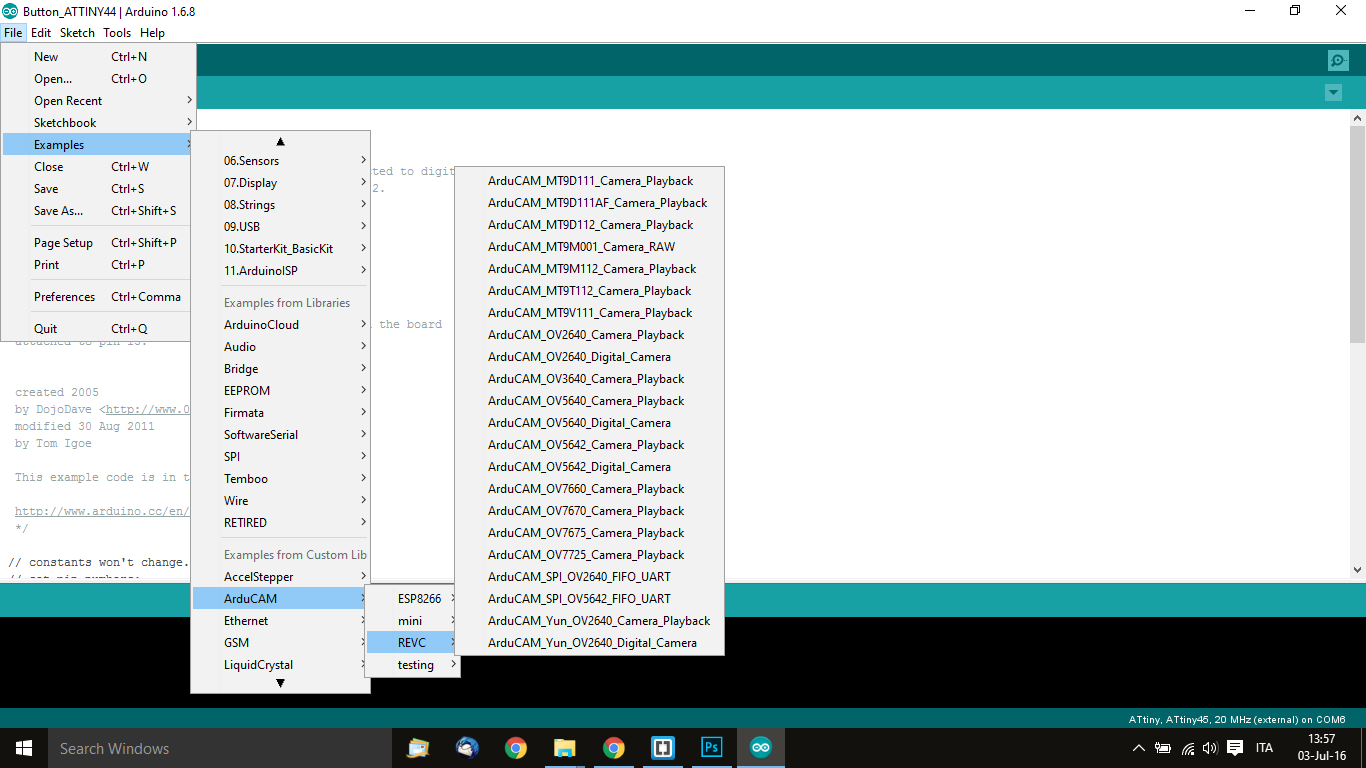Open the mini ArduCAM submenu
Image resolution: width=1366 pixels, height=768 pixels.
tap(412, 621)
